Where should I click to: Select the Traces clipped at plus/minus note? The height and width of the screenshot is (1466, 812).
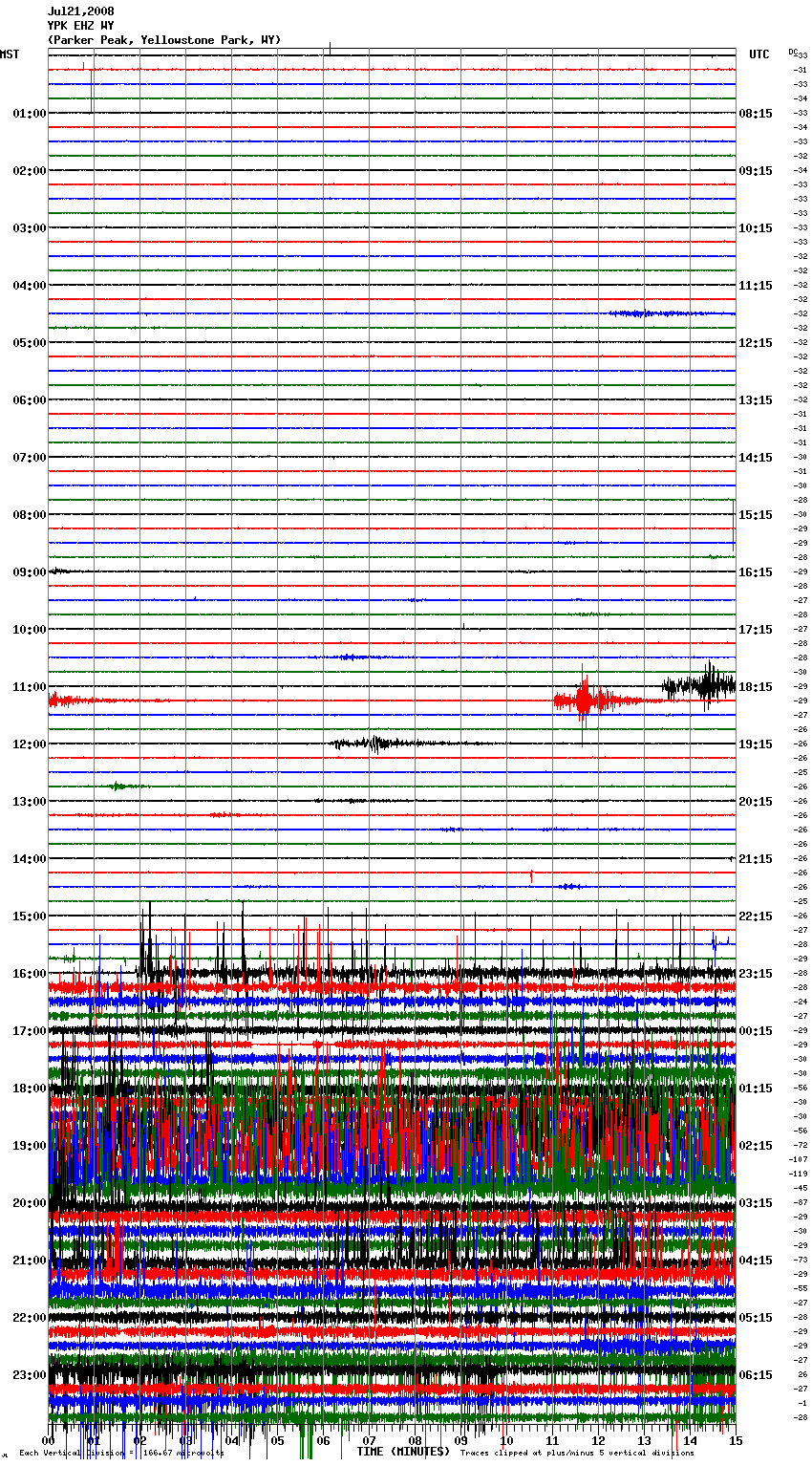(x=577, y=1454)
